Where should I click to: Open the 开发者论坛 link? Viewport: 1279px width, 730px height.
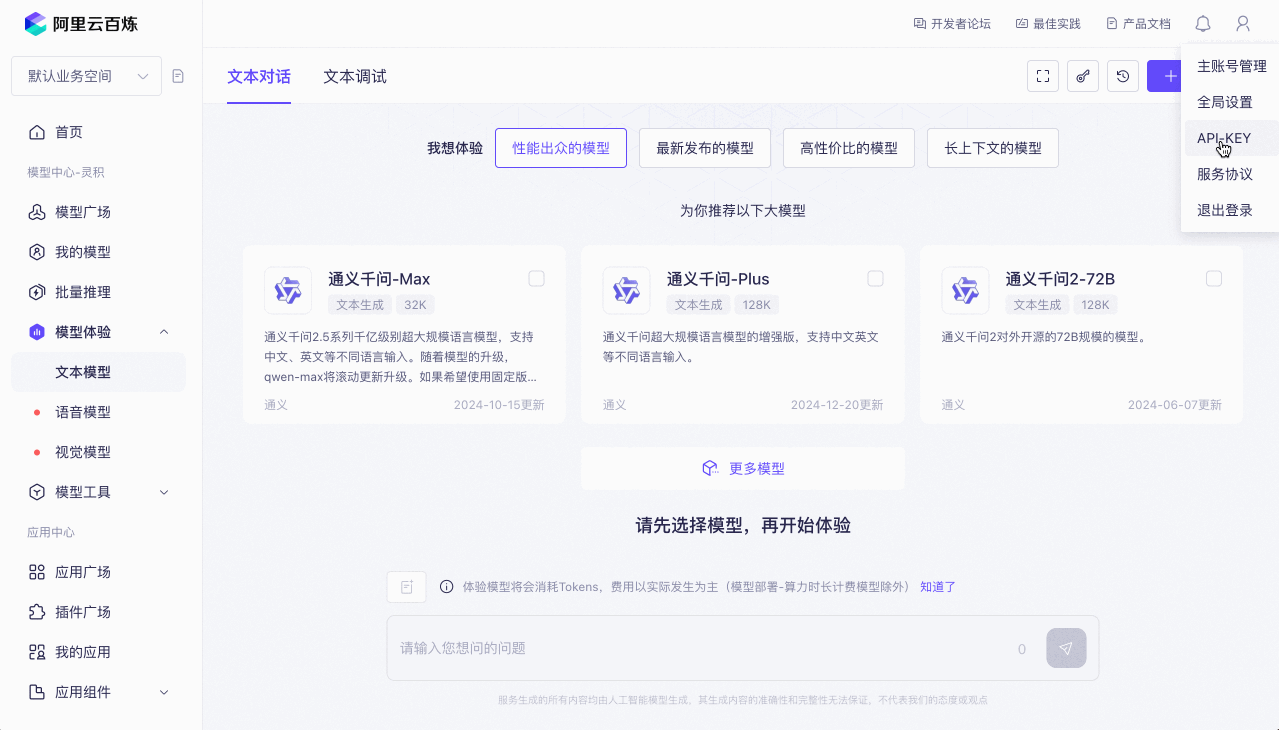point(952,23)
